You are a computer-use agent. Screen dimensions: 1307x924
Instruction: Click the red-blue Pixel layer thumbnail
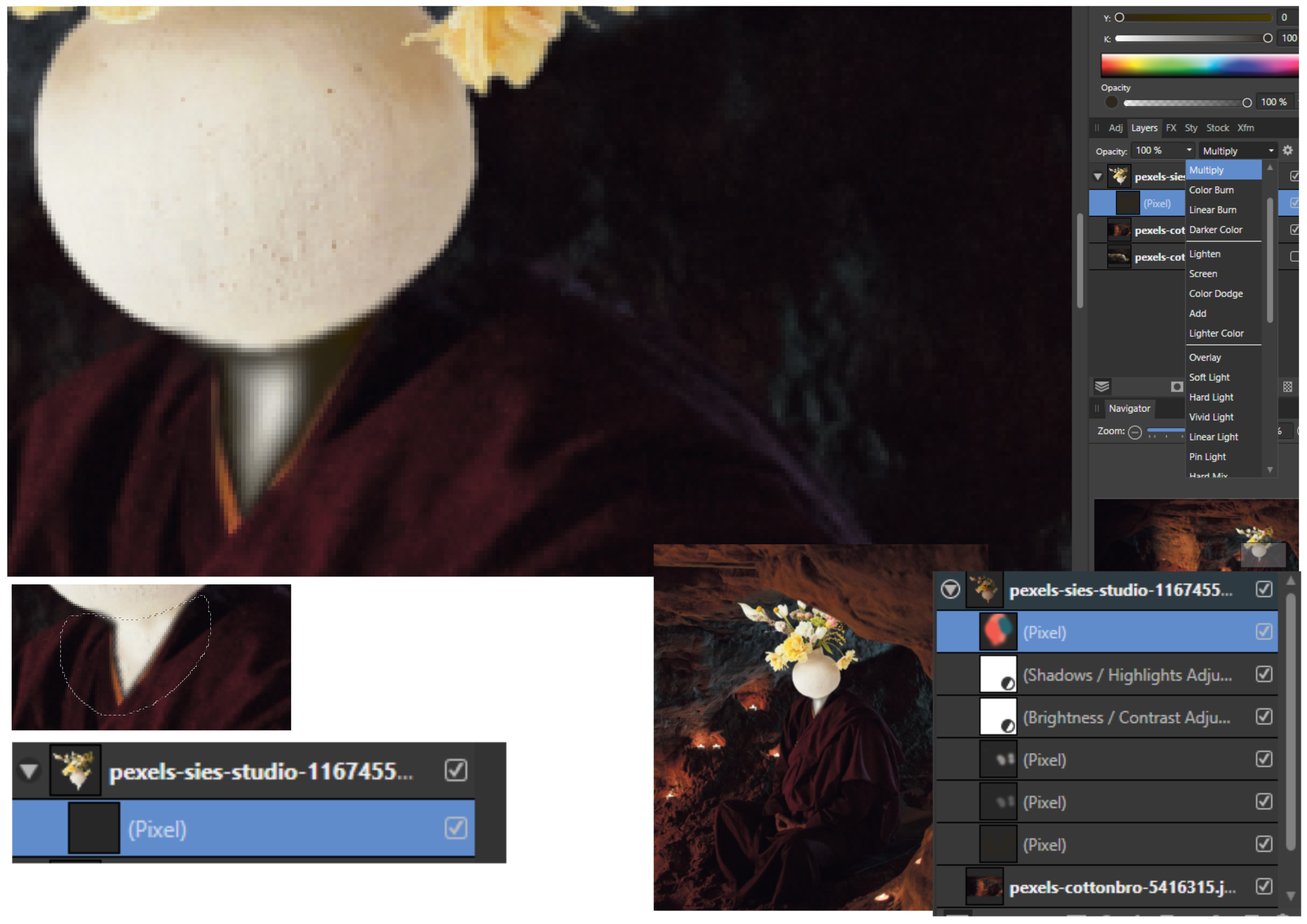pos(998,632)
